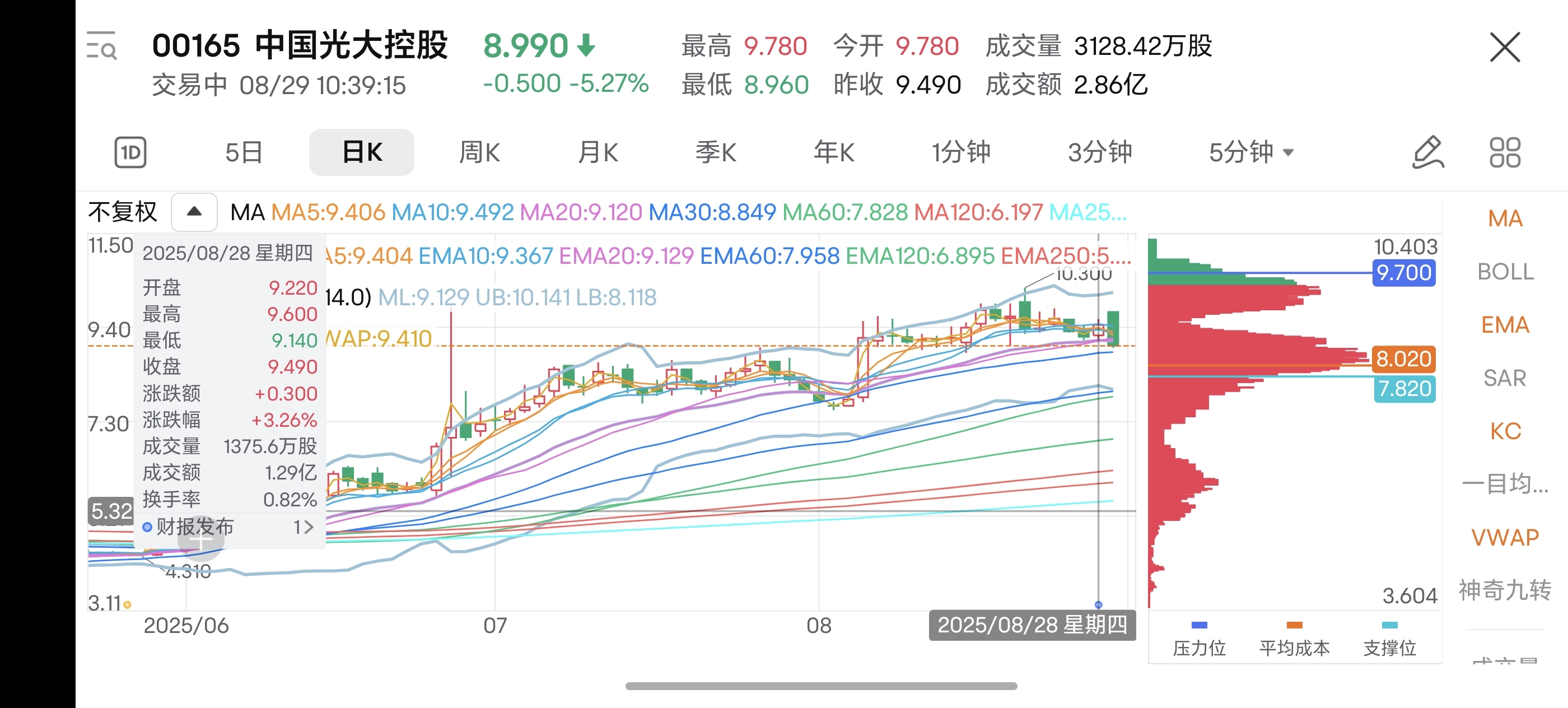Click the EMA120:6.895 value
This screenshot has width=1568, height=708.
pyautogui.click(x=920, y=257)
